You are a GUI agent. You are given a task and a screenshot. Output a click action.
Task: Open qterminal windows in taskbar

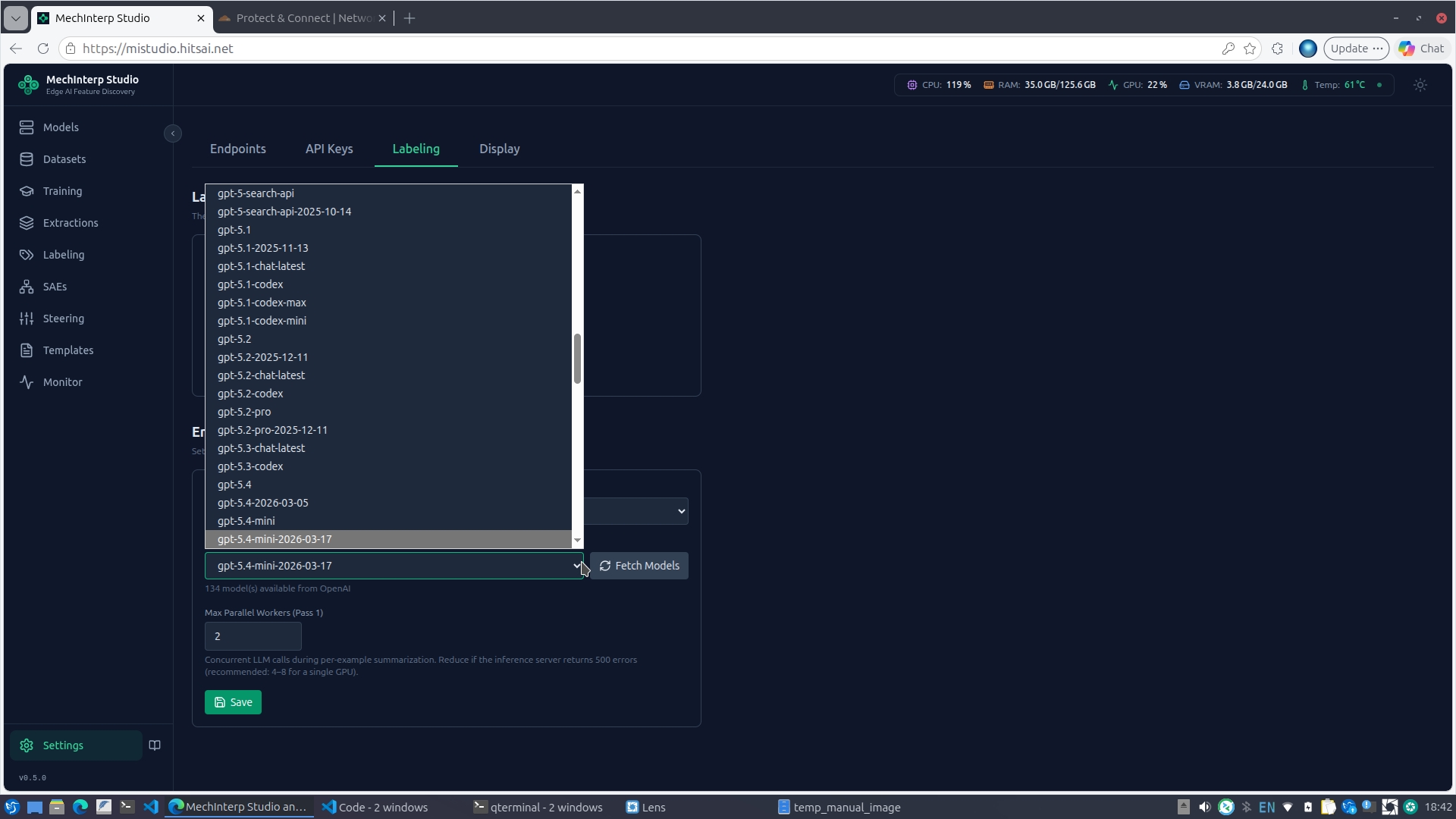pos(538,807)
